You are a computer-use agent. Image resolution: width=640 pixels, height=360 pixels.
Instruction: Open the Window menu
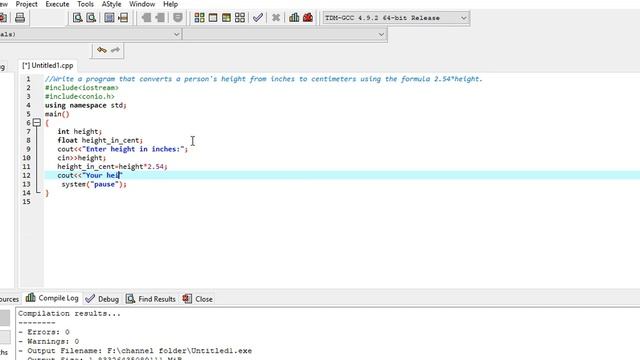[x=142, y=4]
